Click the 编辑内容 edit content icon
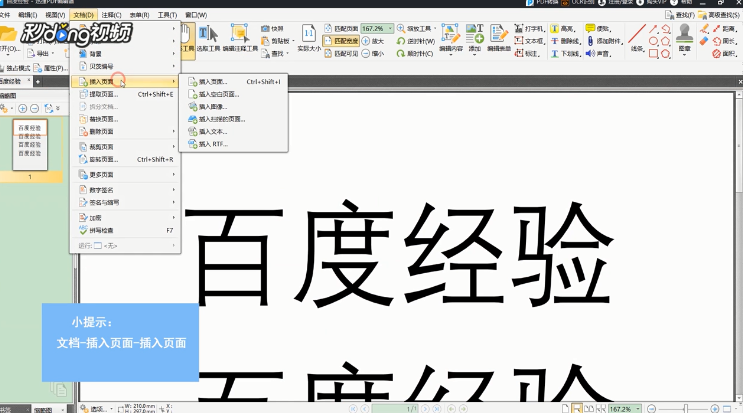The width and height of the screenshot is (743, 413). coord(451,39)
